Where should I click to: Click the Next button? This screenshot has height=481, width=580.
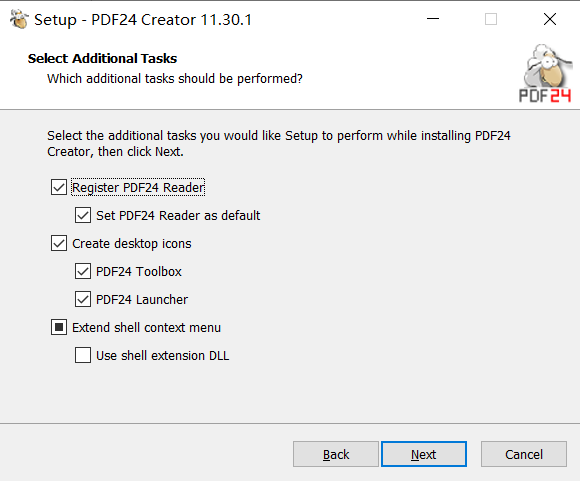point(424,454)
